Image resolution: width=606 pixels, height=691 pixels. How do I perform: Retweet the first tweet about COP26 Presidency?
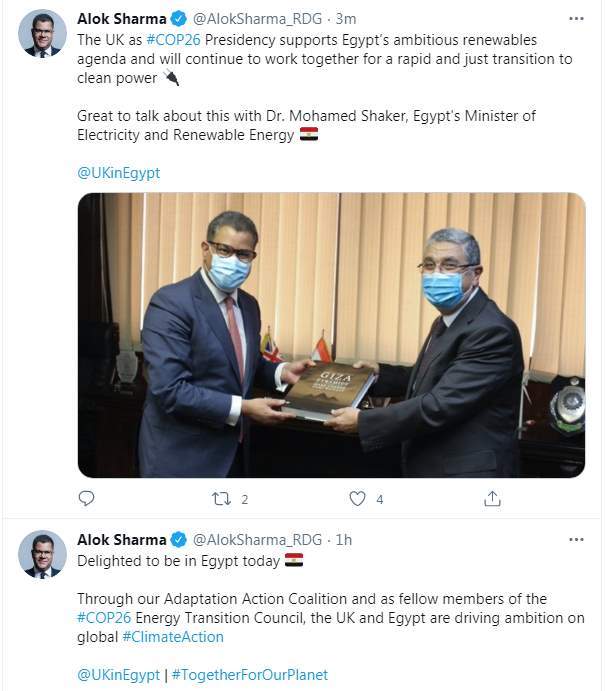221,499
